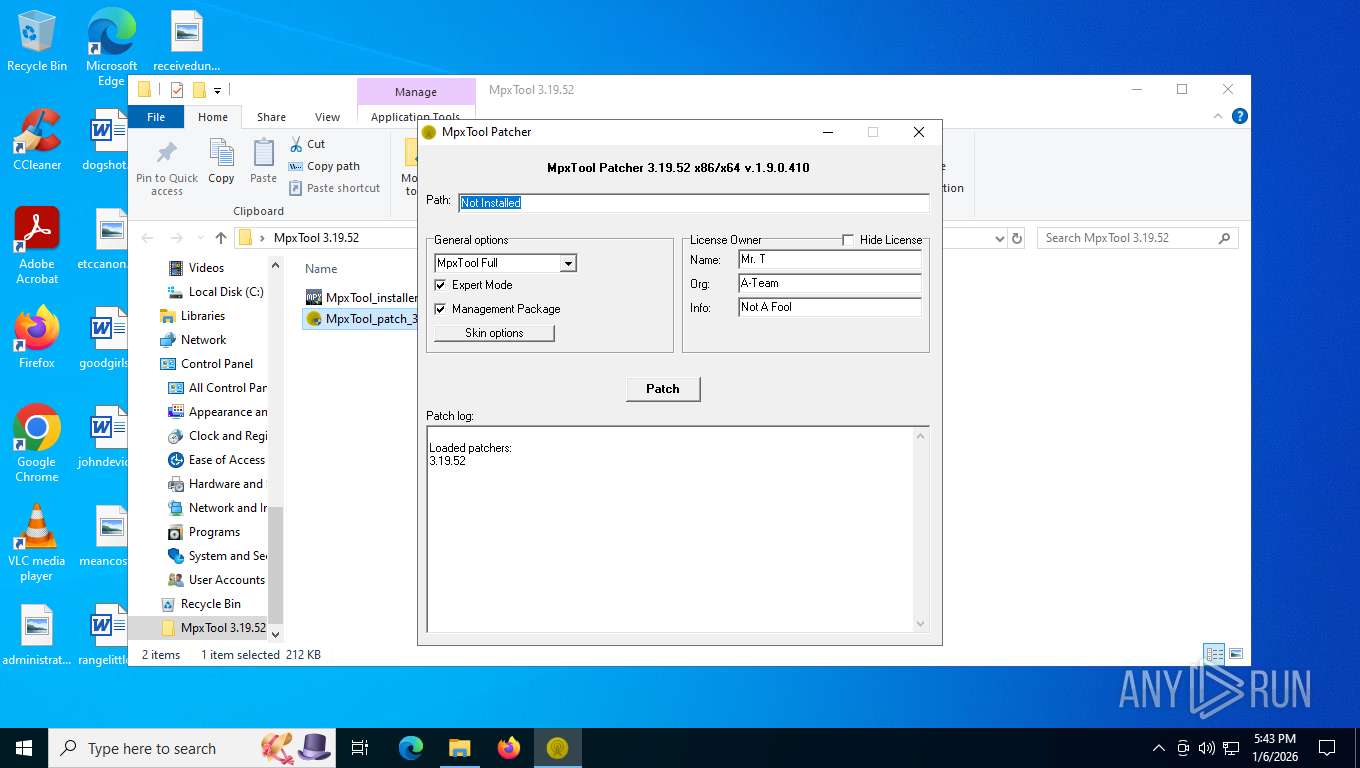Open the notification center icon
The image size is (1360, 768).
coord(1327,748)
